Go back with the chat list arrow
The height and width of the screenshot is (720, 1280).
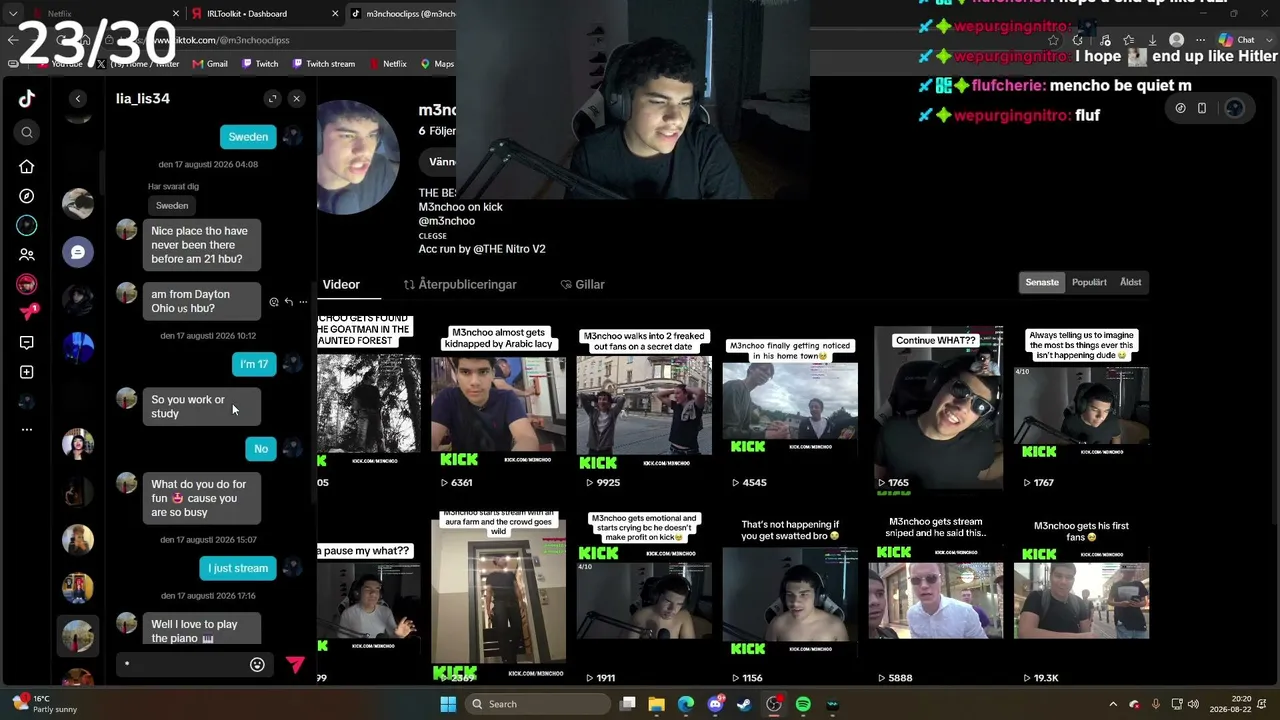tap(78, 98)
